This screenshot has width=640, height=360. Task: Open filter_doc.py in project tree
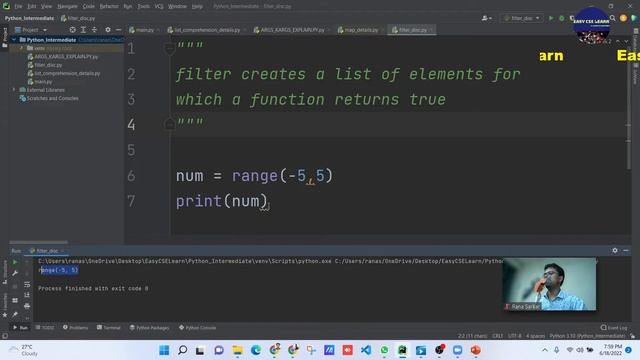48,65
